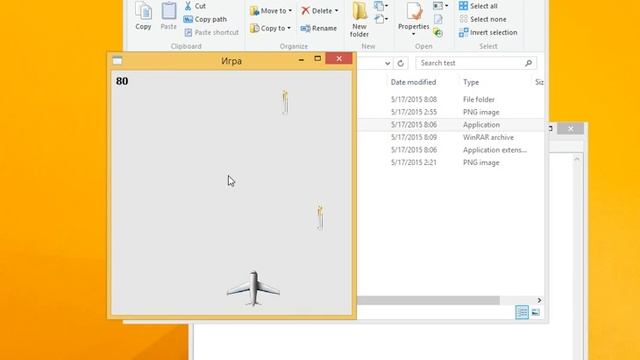The image size is (640, 360).
Task: Open the address bar history chevron
Action: tap(387, 63)
